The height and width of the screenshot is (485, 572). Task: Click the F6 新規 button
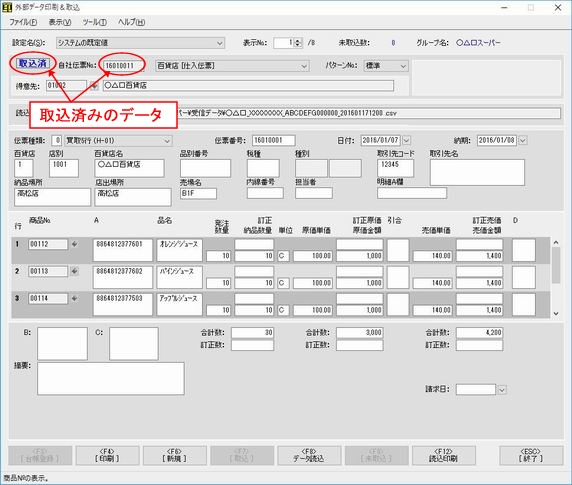174,455
